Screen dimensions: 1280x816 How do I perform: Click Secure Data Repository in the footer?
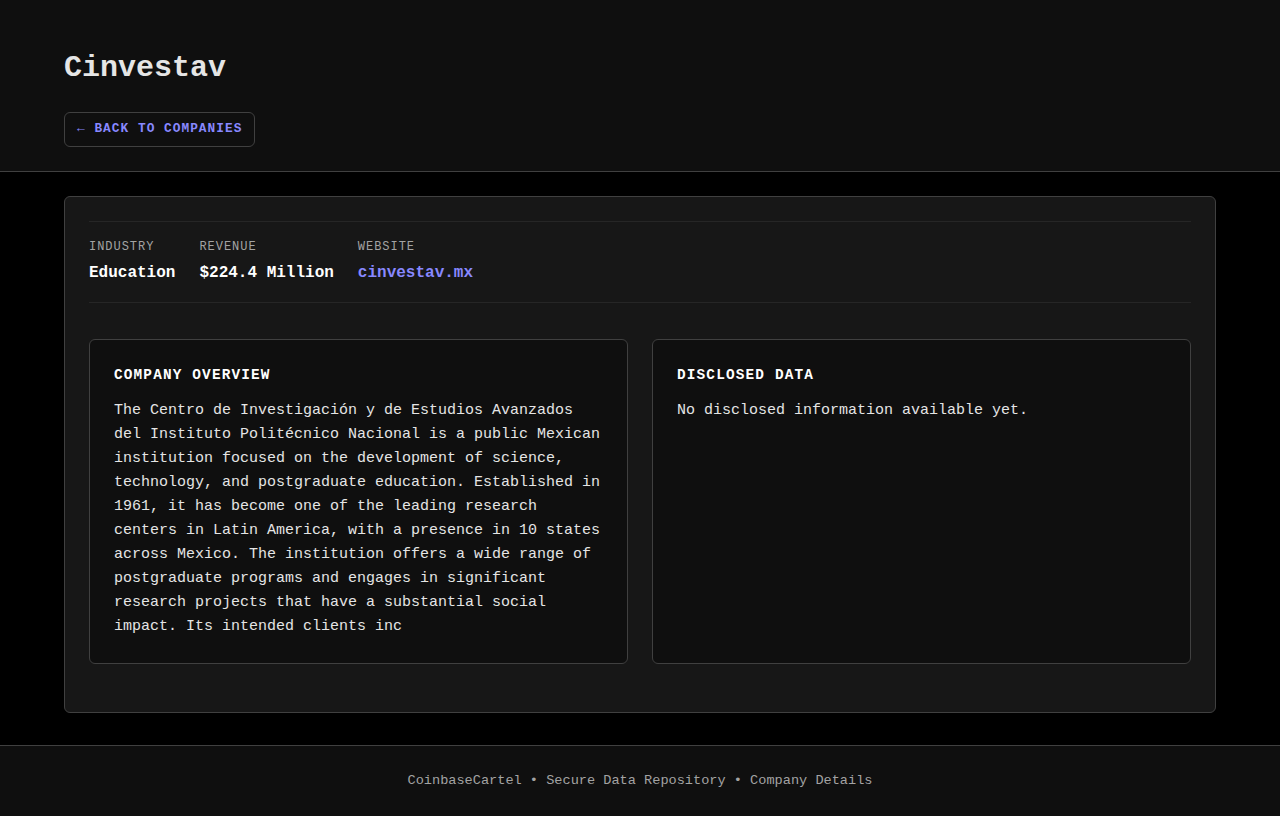(x=635, y=780)
